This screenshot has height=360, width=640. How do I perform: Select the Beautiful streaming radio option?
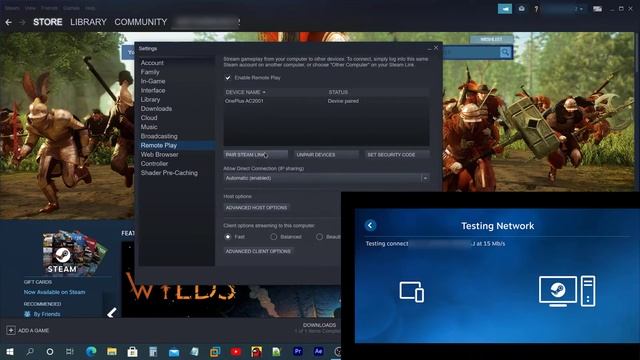coord(319,237)
